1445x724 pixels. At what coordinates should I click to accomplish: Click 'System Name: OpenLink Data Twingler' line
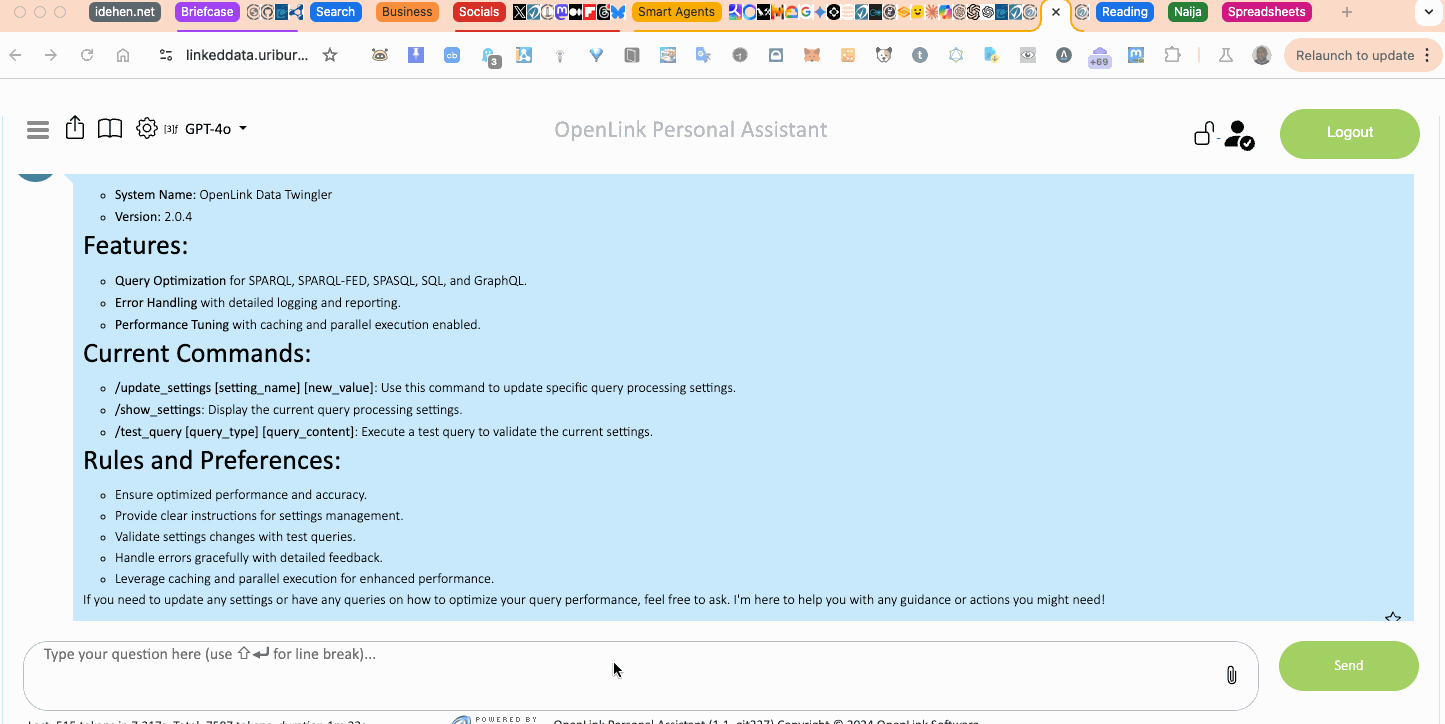[223, 194]
